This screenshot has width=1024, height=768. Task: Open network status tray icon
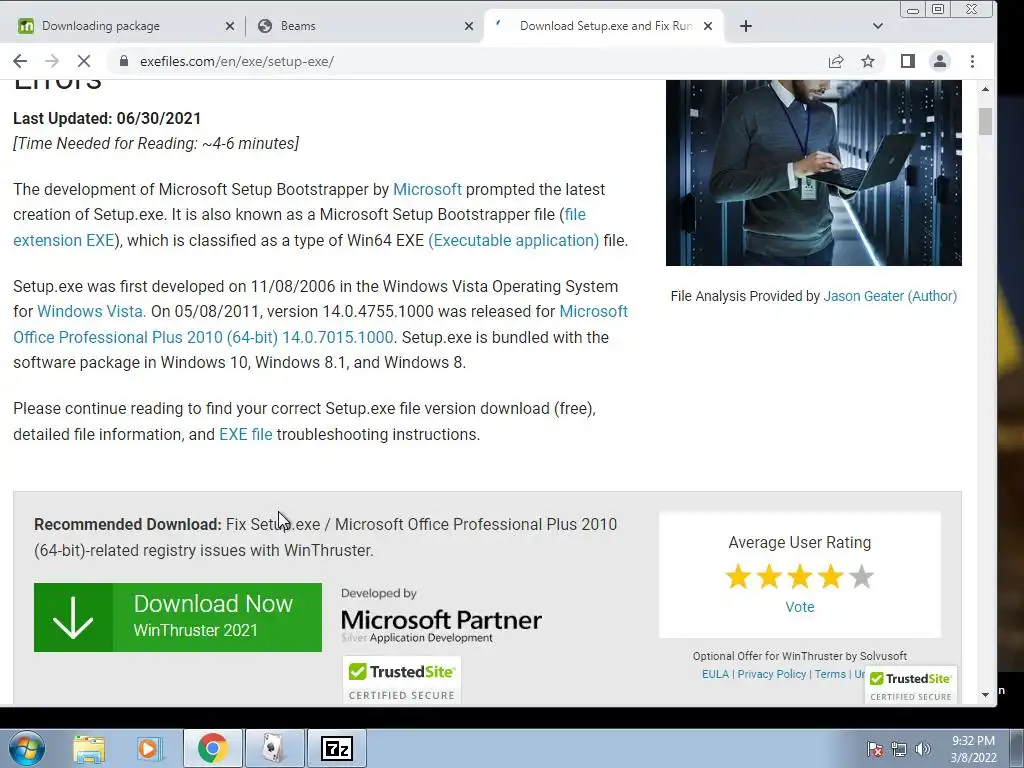899,749
